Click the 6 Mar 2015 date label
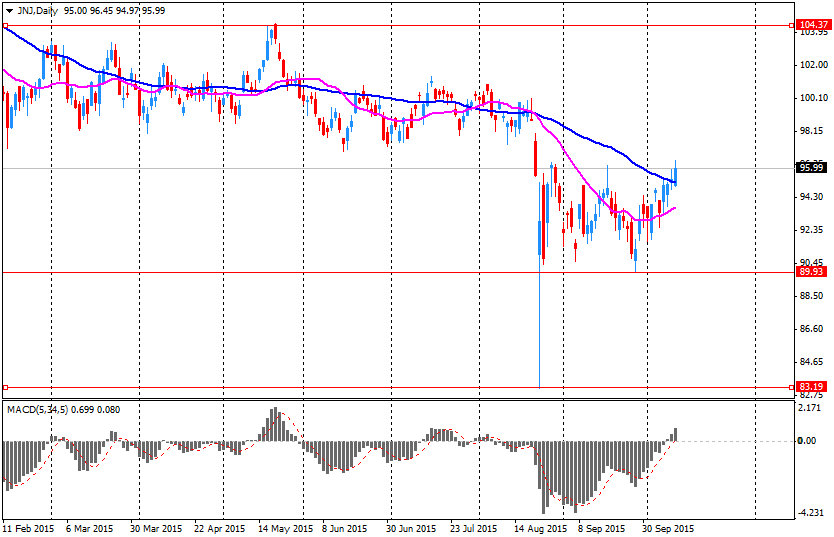This screenshot has width=834, height=537. coord(89,529)
